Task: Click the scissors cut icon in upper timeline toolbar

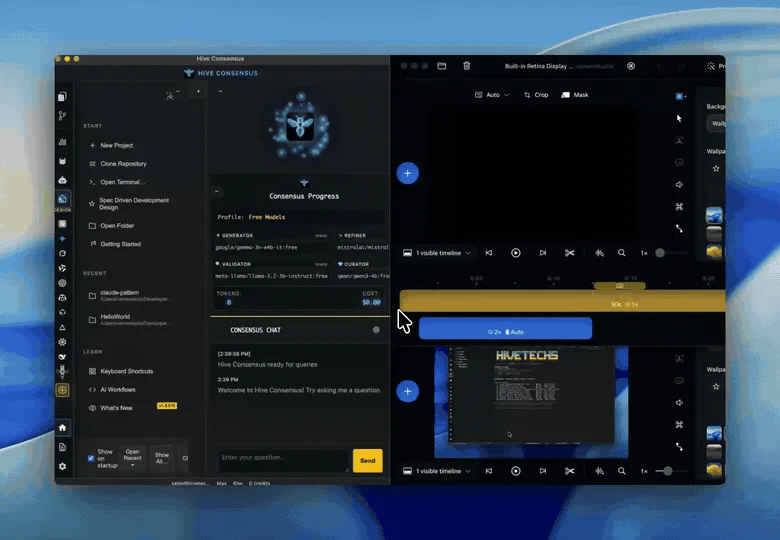Action: 570,253
